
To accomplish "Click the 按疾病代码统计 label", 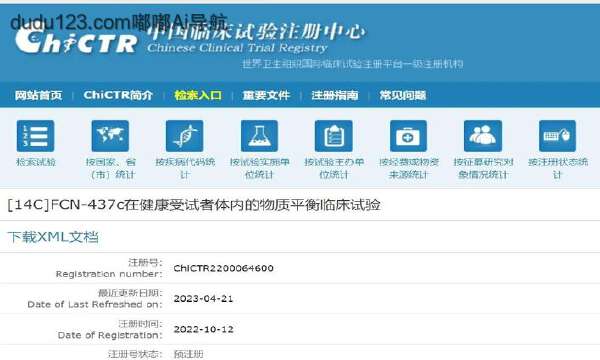I will click(185, 168).
